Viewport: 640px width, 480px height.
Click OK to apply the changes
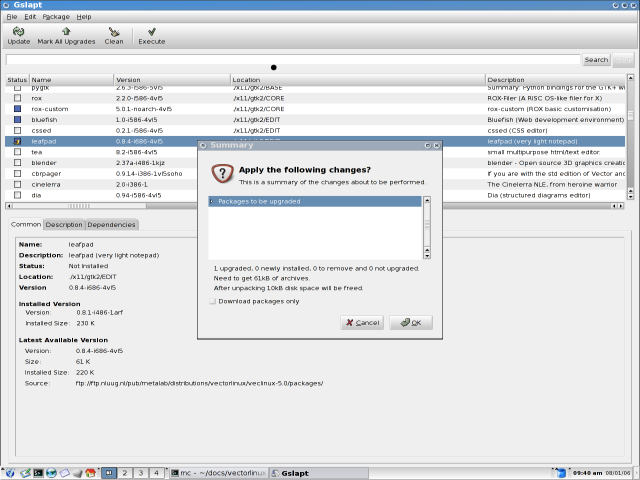pyautogui.click(x=411, y=323)
